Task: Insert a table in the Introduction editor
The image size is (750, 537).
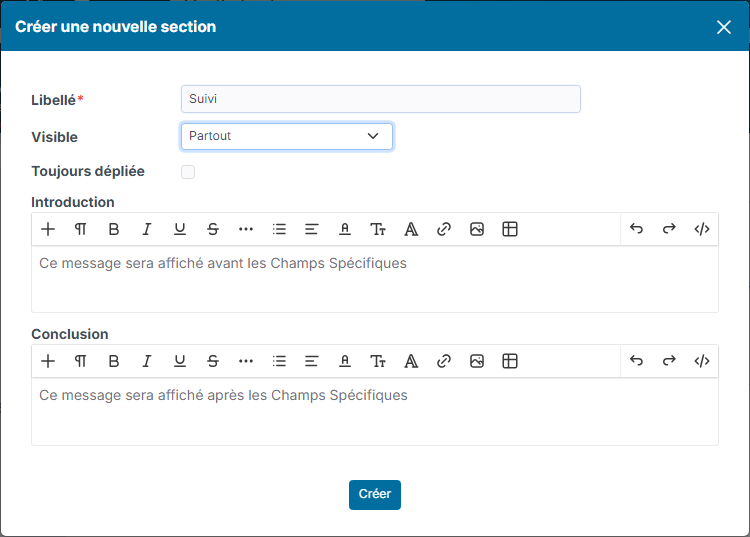Action: click(x=510, y=229)
